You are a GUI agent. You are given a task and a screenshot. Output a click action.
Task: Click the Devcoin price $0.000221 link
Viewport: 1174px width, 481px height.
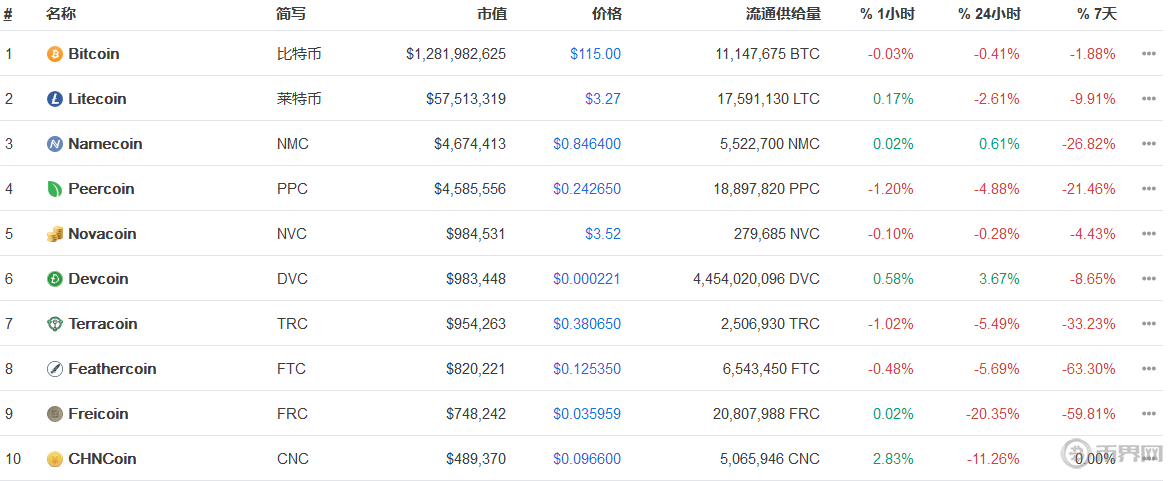pos(587,279)
